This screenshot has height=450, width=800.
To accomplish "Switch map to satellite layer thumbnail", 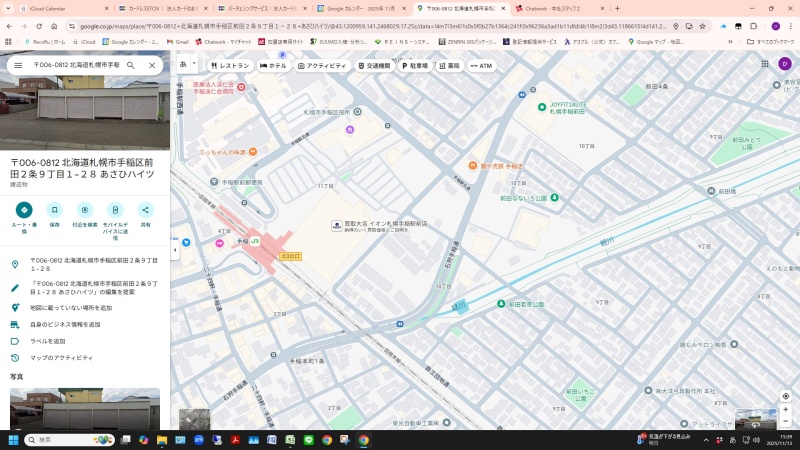I will pos(194,420).
